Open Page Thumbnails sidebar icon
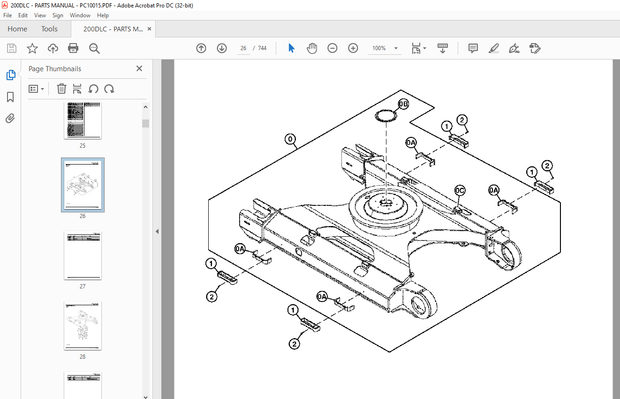This screenshot has height=399, width=620. point(11,75)
